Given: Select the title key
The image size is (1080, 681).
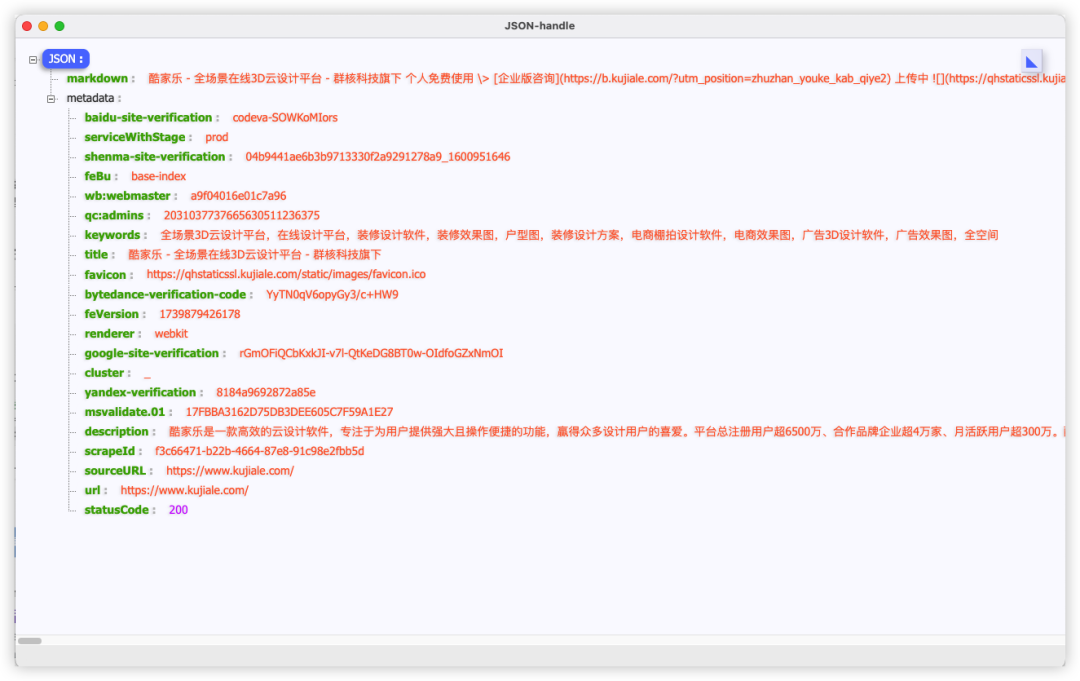Looking at the screenshot, I should point(96,255).
